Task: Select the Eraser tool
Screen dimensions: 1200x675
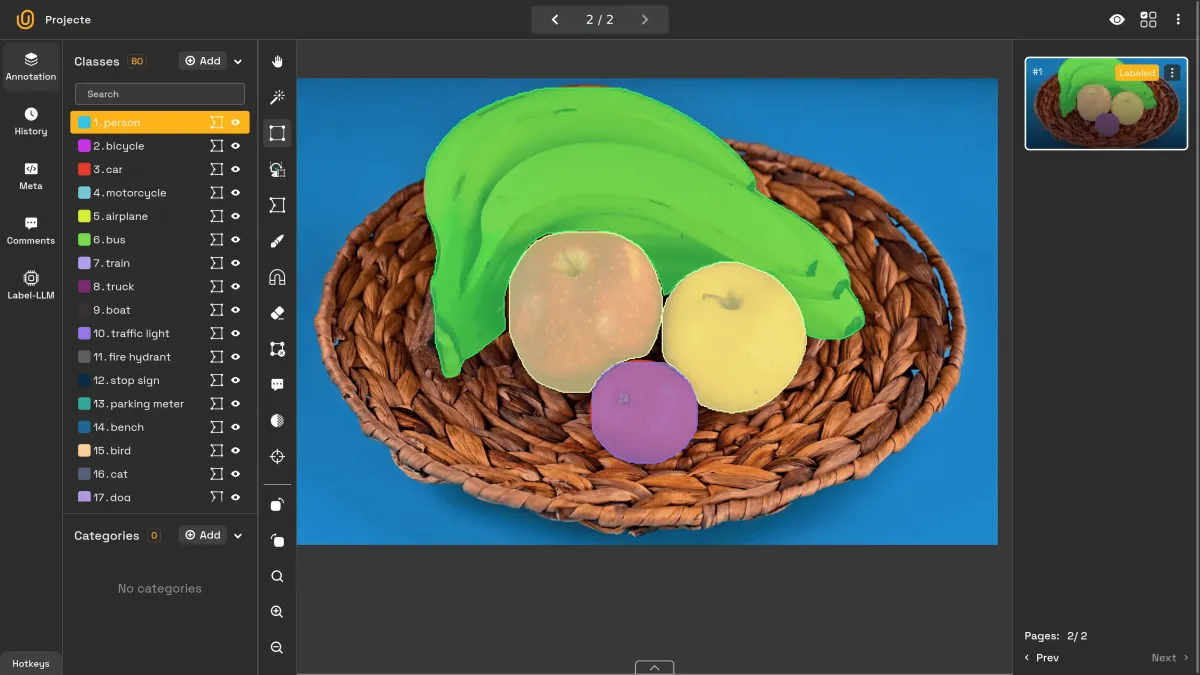Action: (277, 313)
